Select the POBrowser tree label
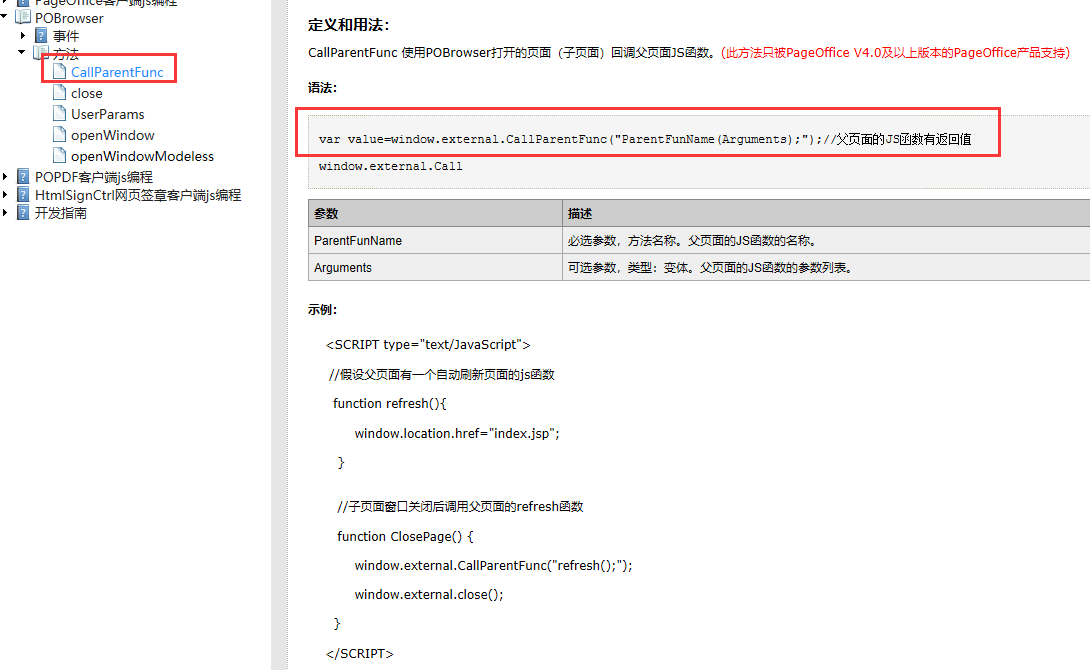 69,18
